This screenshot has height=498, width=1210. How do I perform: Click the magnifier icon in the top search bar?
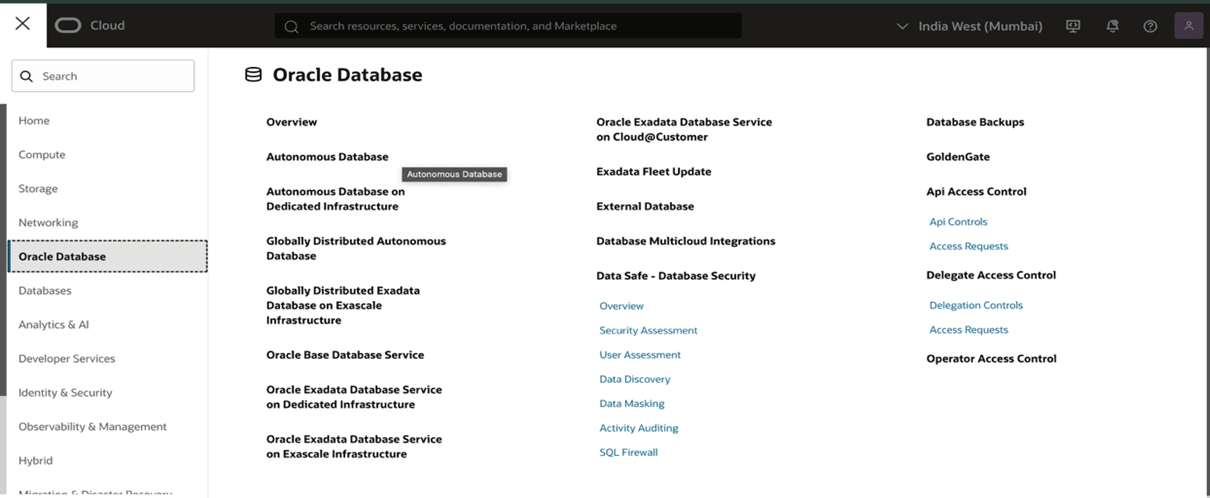(291, 26)
